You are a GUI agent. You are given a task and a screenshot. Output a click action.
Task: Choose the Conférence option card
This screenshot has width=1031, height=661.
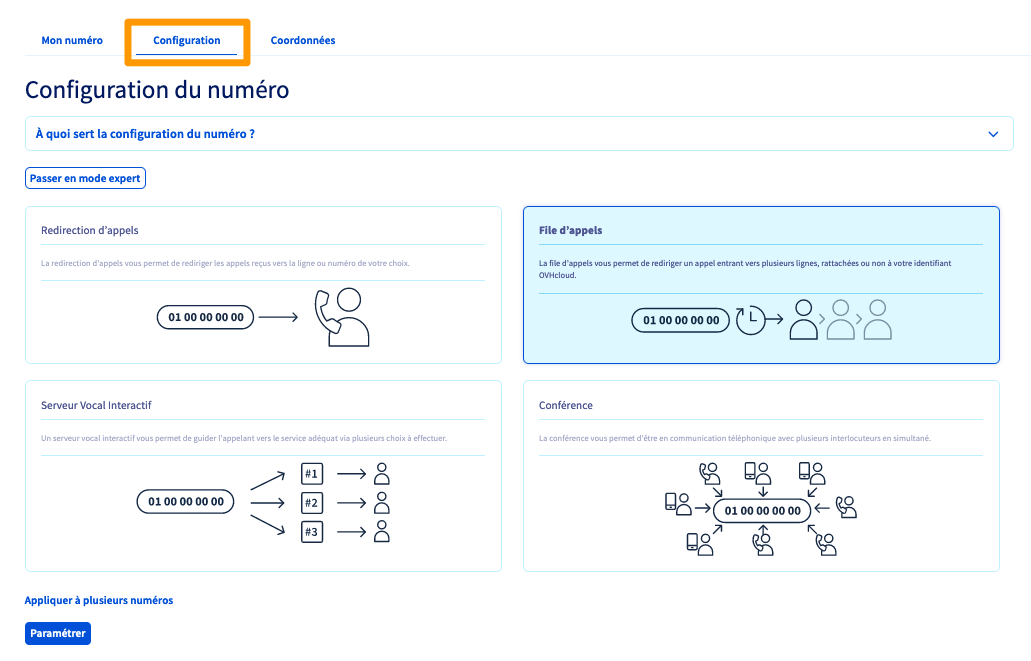(761, 475)
